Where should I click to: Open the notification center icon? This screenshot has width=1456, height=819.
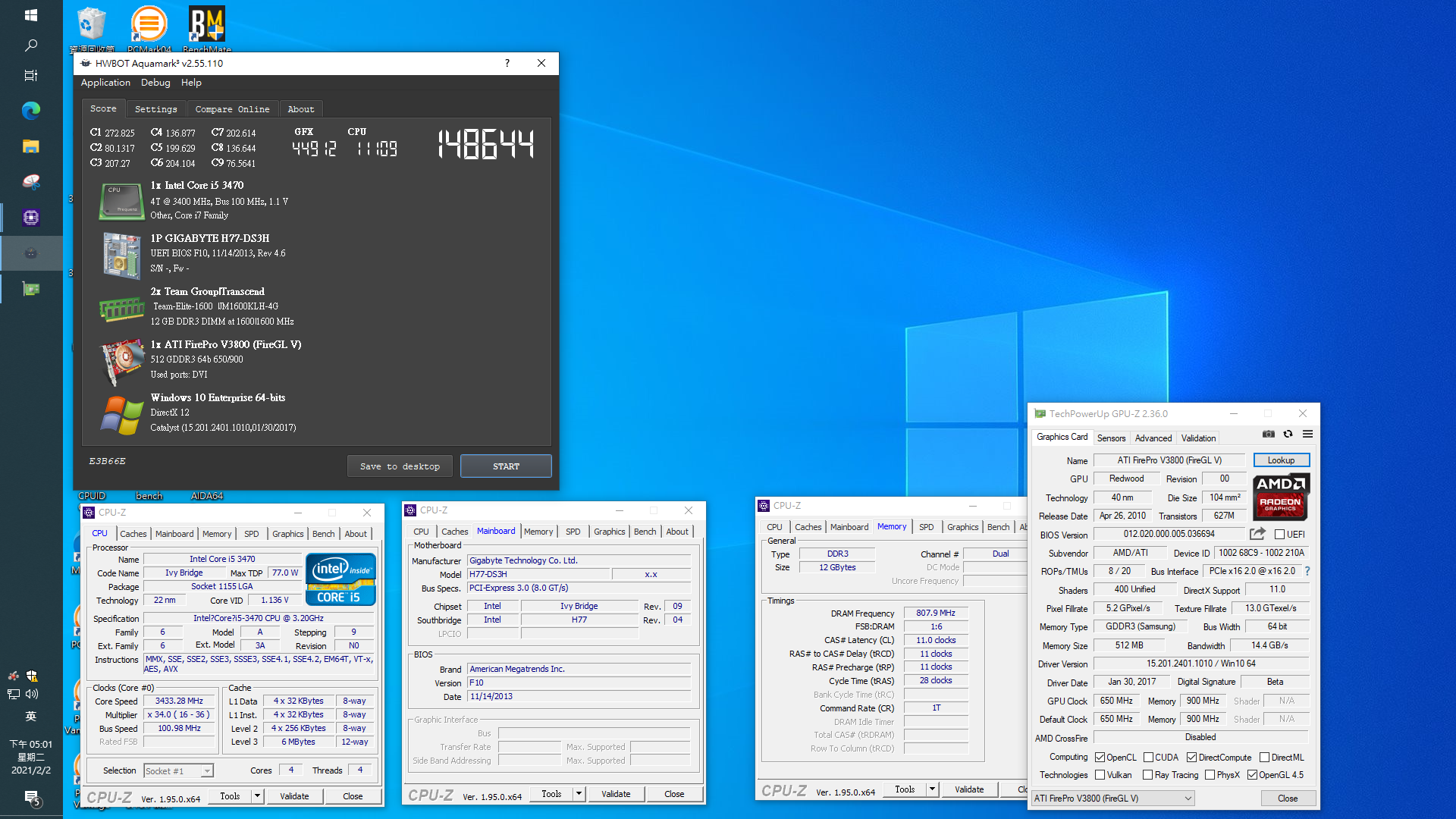point(31,798)
